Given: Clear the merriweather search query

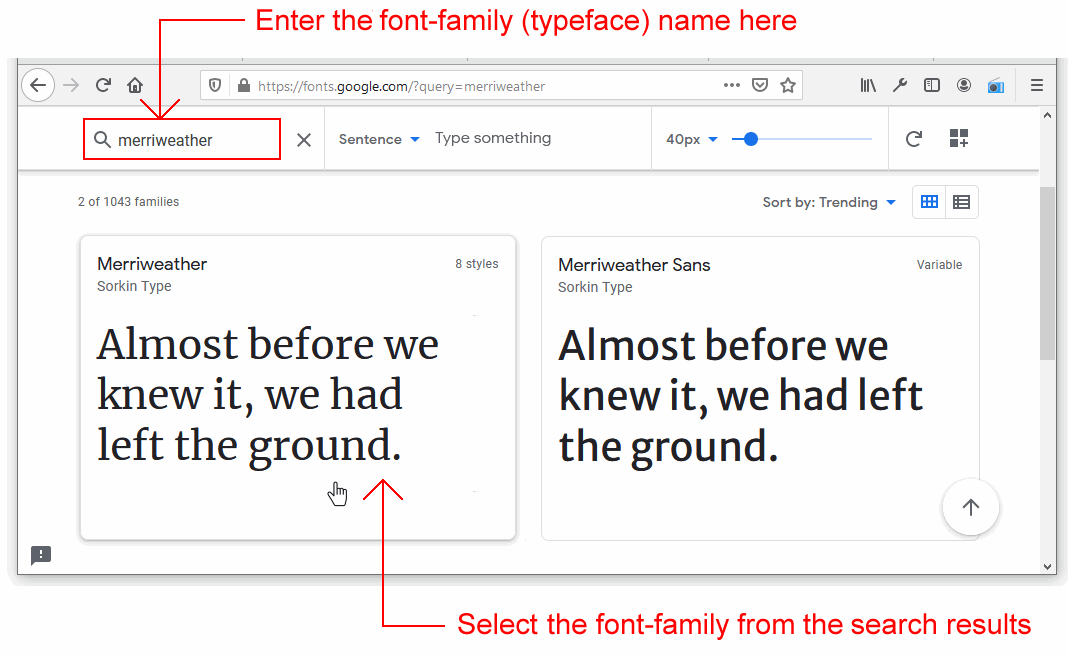Looking at the screenshot, I should 304,140.
